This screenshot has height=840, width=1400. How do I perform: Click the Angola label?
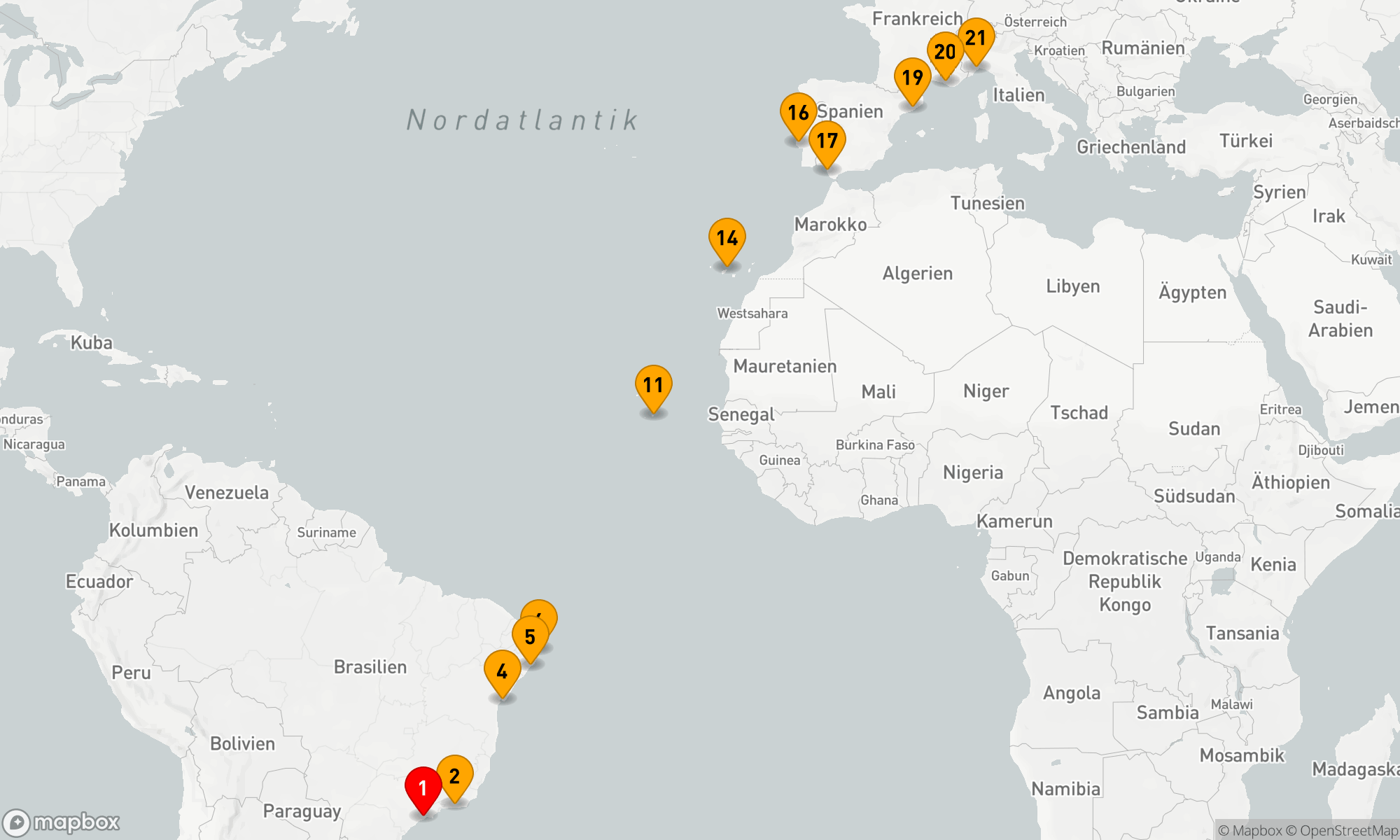pyautogui.click(x=1072, y=693)
